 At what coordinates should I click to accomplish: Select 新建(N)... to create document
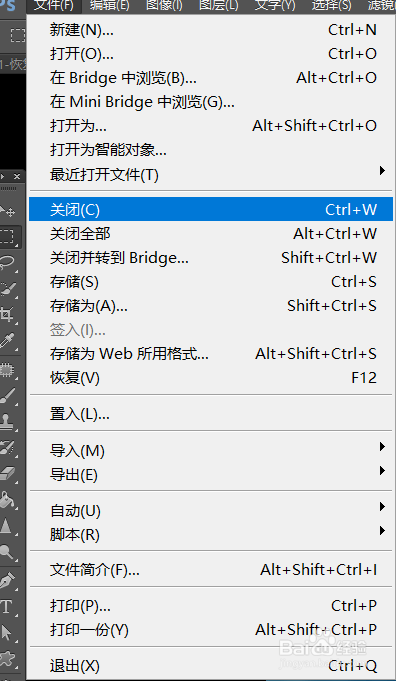pyautogui.click(x=211, y=30)
